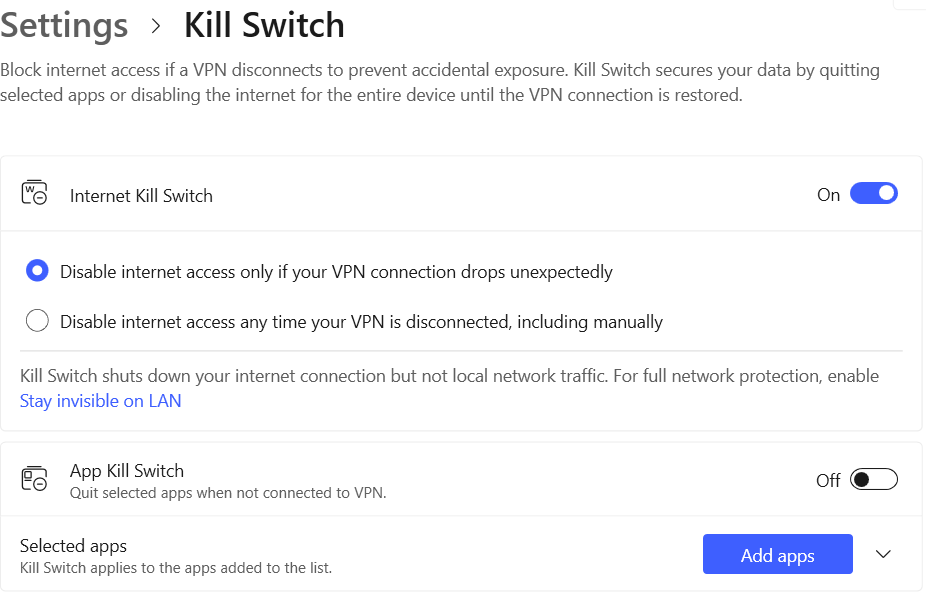Screen dimensions: 926x601
Task: Click the 'Block internet access' description paragraph
Action: click(x=440, y=83)
